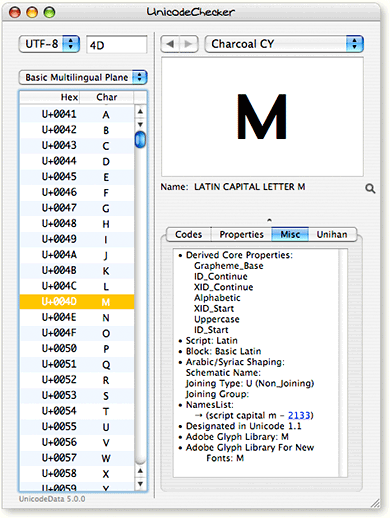Click the character list scrollbar thumb
Screen dimensions: 390x518
[x=140, y=140]
